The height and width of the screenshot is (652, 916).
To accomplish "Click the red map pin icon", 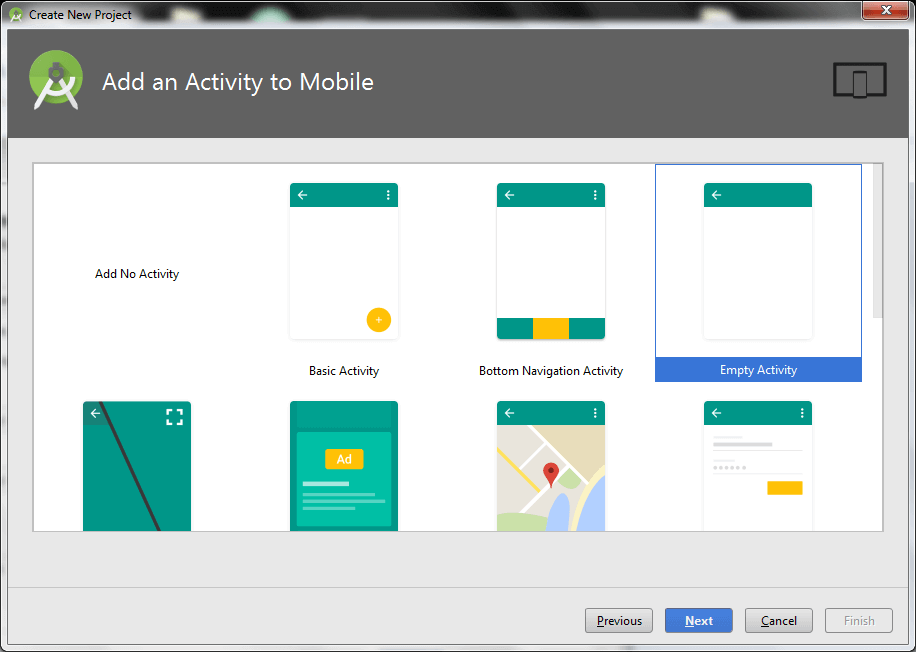I will click(550, 474).
